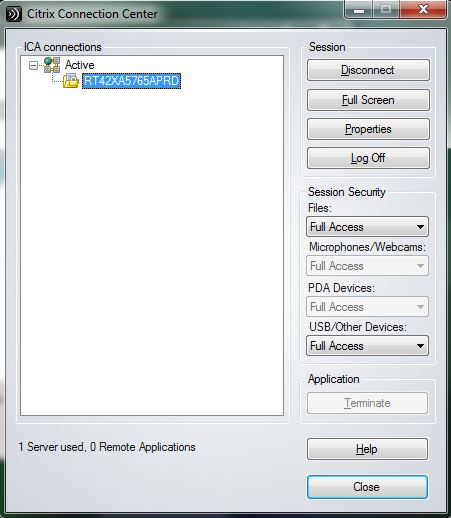This screenshot has height=518, width=451.
Task: Open the PDA Devices access dropdown
Action: point(367,306)
